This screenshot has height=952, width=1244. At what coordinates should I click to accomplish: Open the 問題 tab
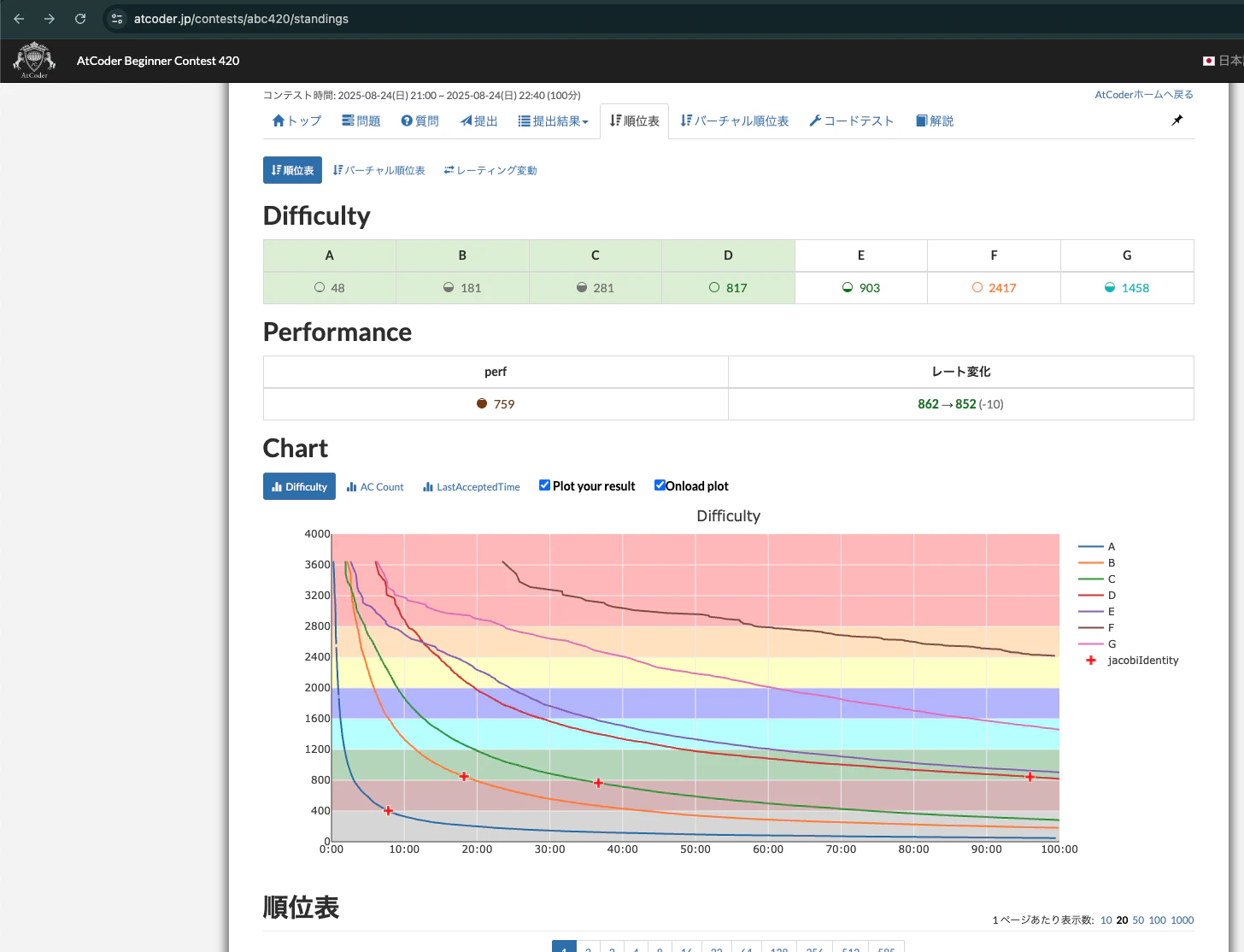pos(361,121)
